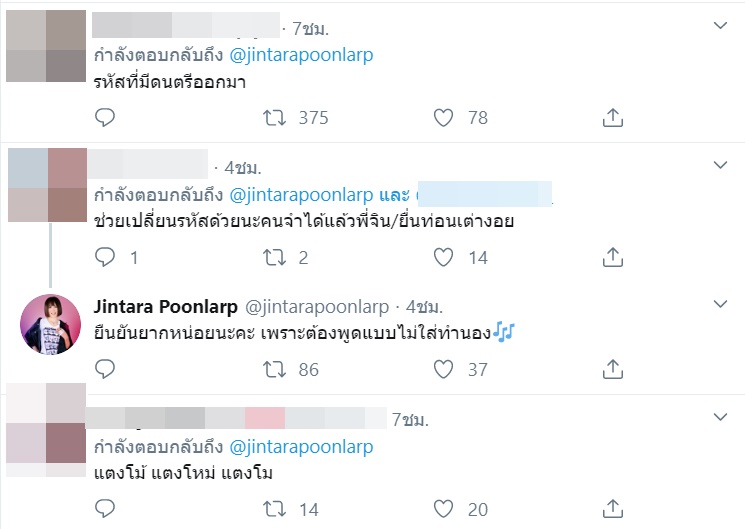Screen dimensions: 745x529
Task: Like the tweet with 14 likes
Action: (444, 258)
